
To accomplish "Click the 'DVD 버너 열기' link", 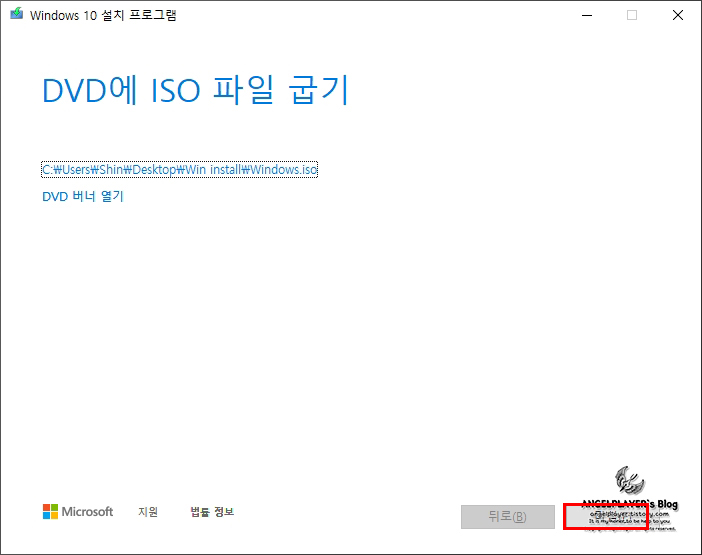I will tap(83, 196).
